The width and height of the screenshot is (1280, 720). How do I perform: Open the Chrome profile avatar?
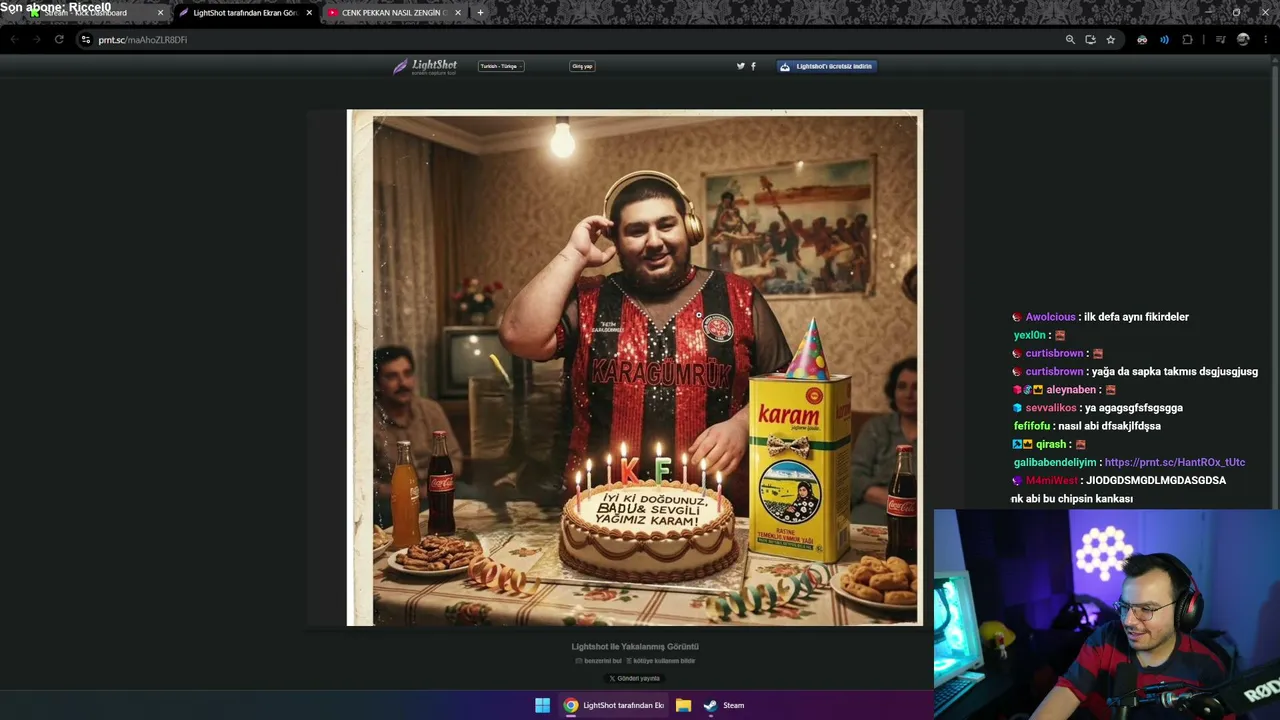click(1243, 40)
